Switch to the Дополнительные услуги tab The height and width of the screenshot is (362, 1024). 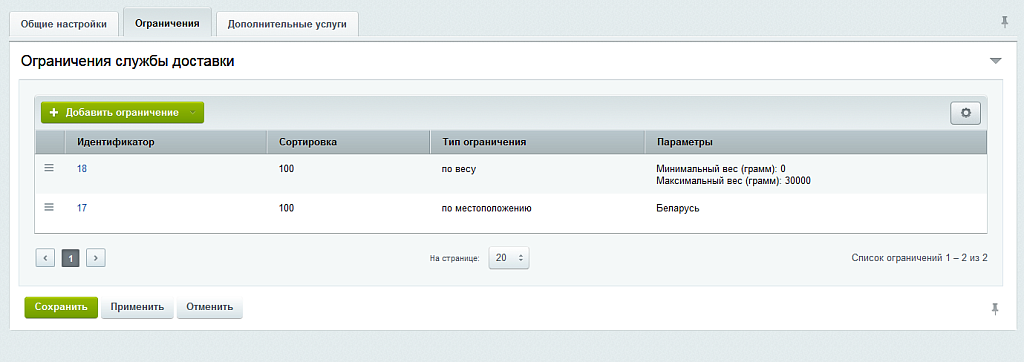287,24
